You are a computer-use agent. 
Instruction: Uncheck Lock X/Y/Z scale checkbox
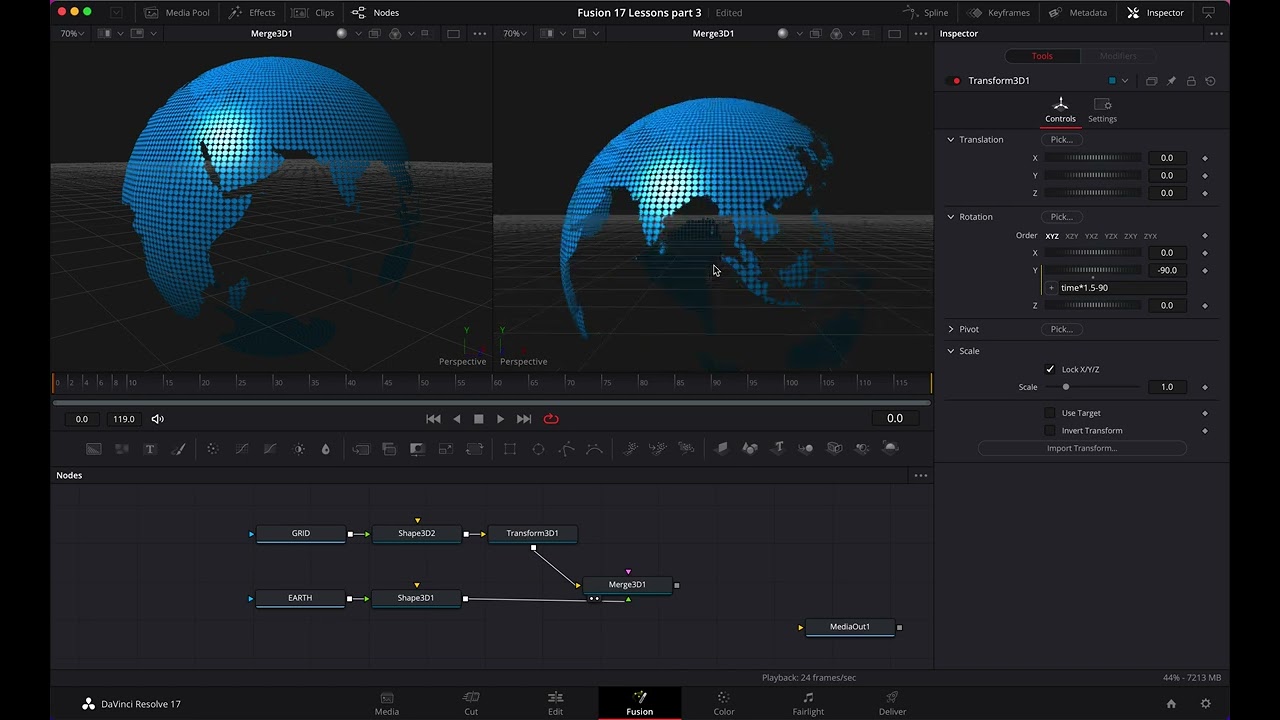click(1050, 369)
